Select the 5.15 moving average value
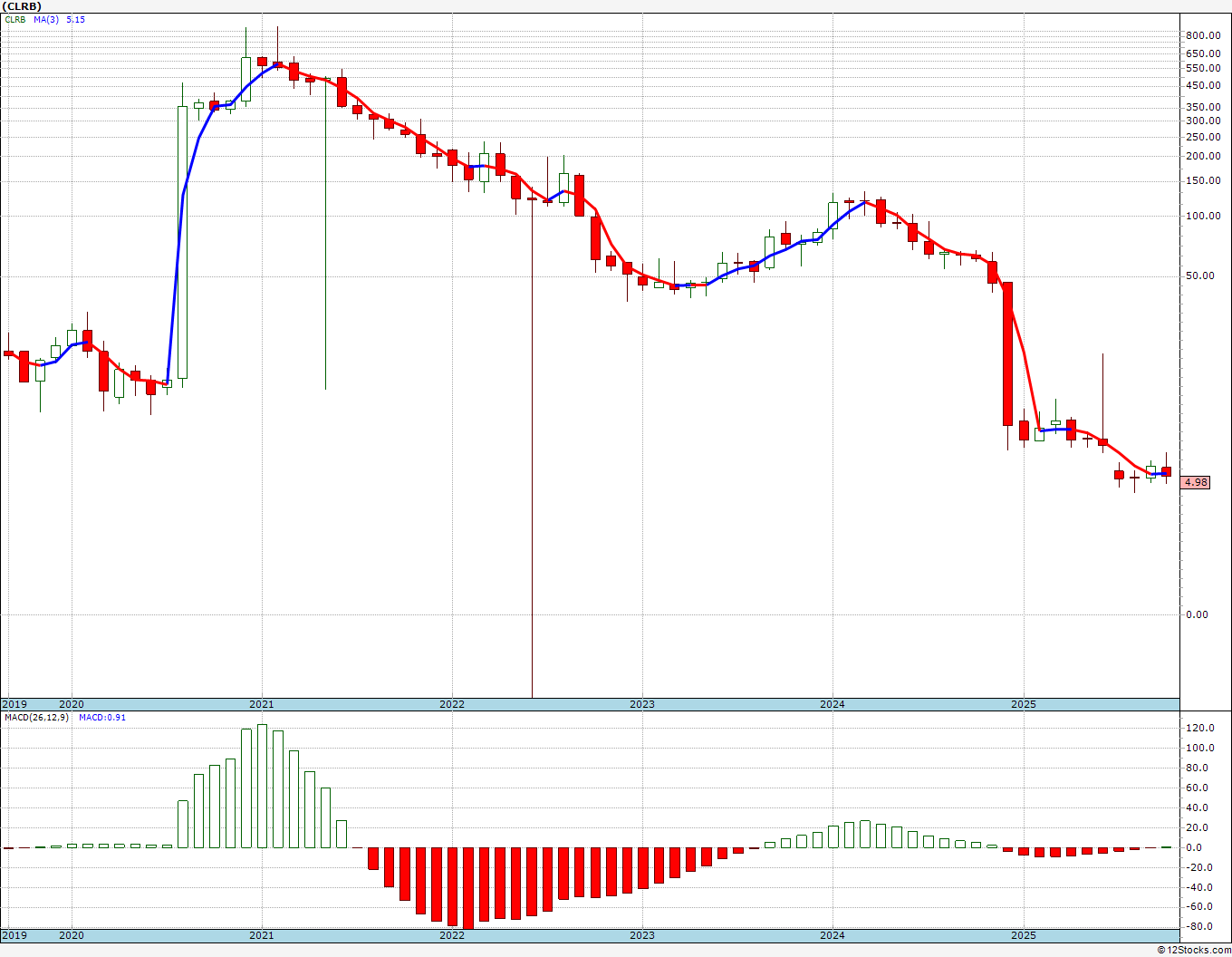This screenshot has width=1232, height=957. click(75, 19)
